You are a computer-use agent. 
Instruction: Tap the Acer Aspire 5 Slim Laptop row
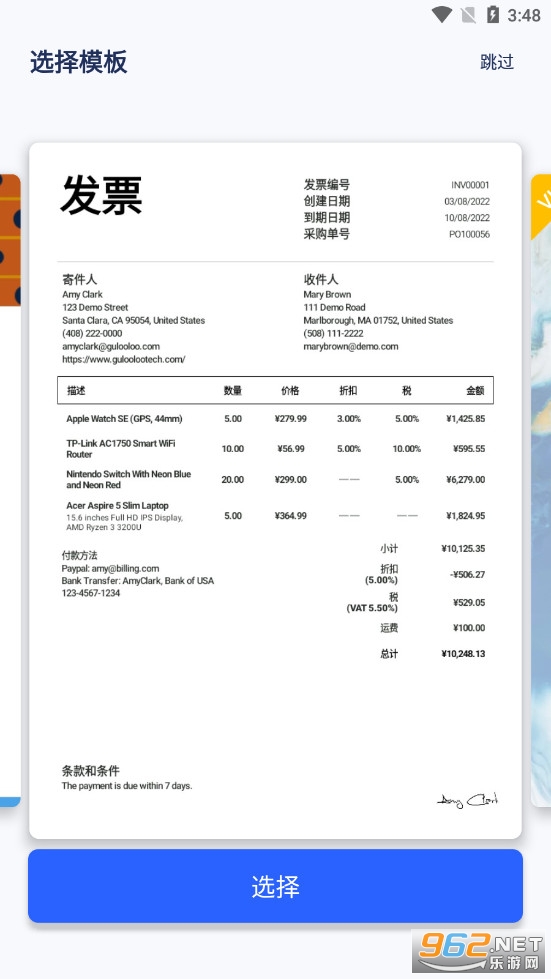point(275,516)
